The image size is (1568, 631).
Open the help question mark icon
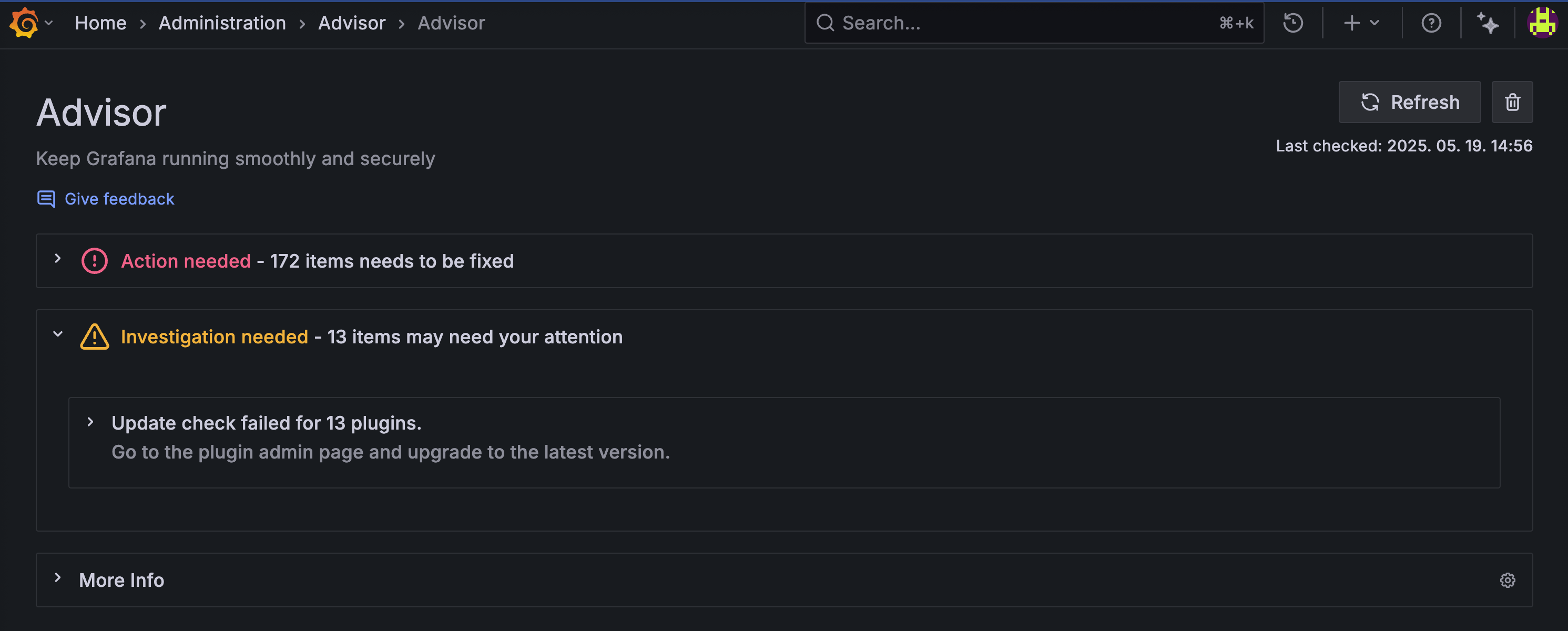click(x=1430, y=23)
